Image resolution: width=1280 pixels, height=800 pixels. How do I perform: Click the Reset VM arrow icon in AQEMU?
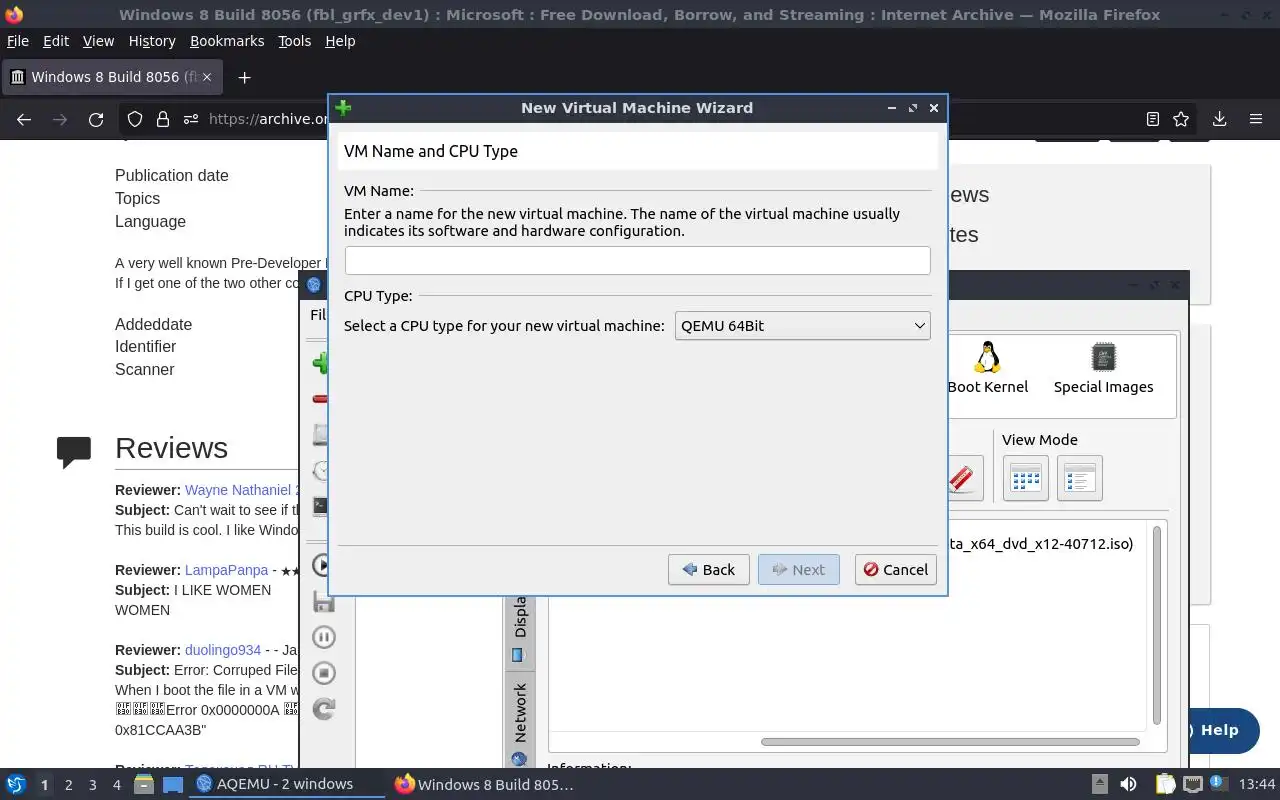tap(323, 709)
